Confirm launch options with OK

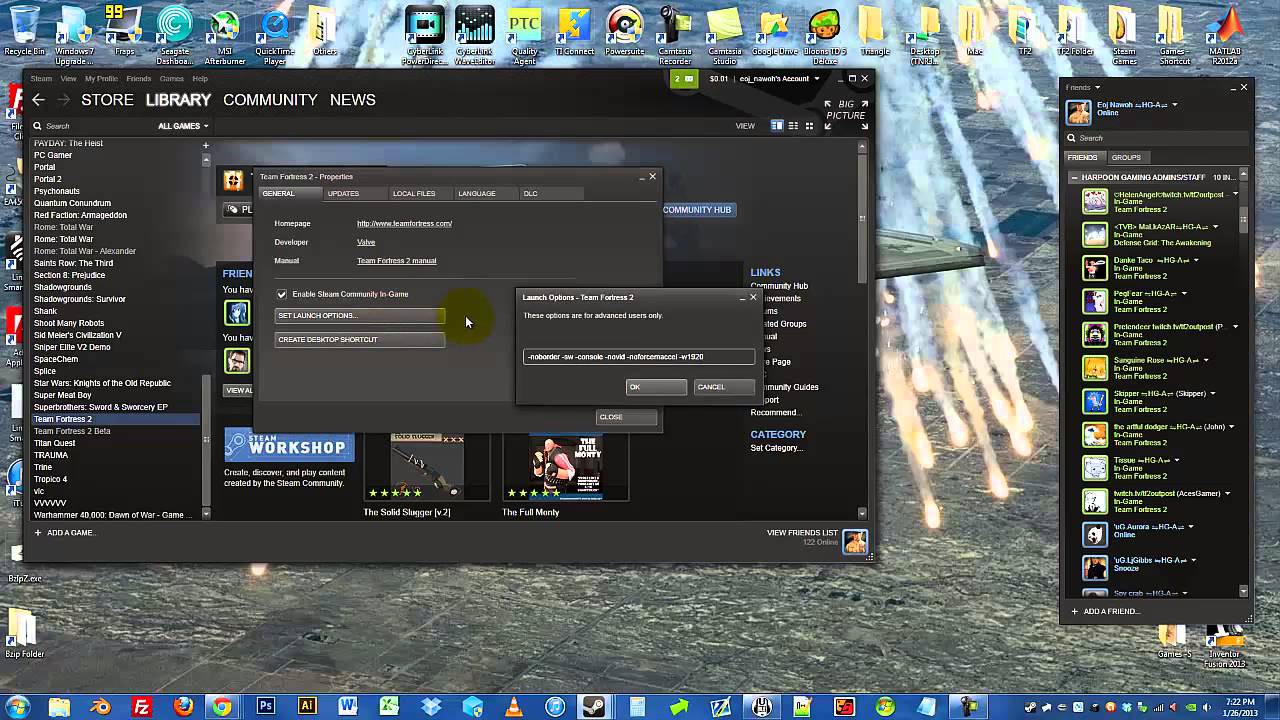click(x=656, y=387)
